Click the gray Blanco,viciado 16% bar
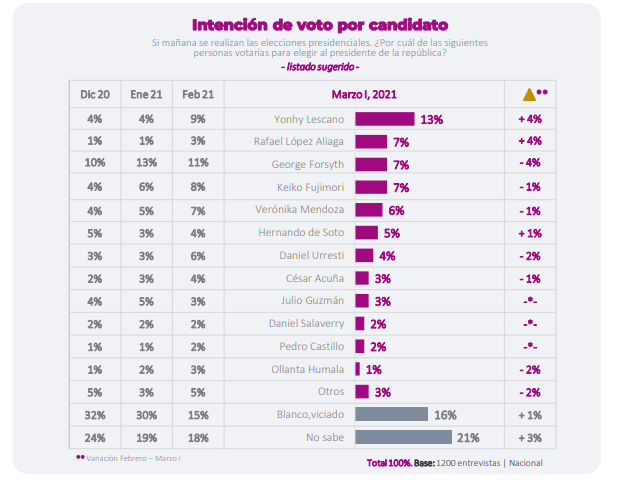 391,414
